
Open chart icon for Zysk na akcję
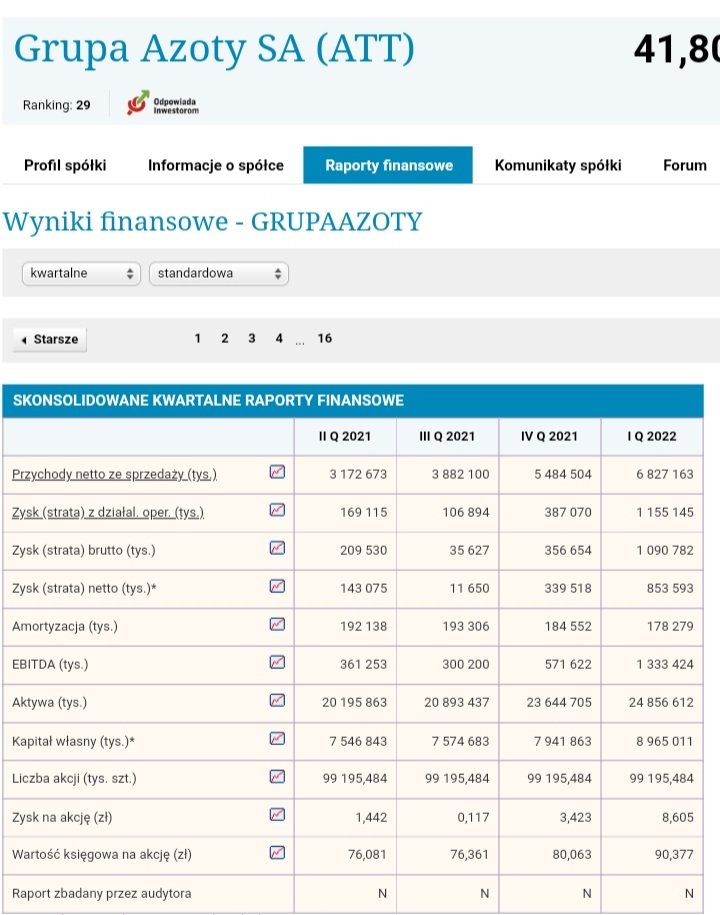point(277,815)
